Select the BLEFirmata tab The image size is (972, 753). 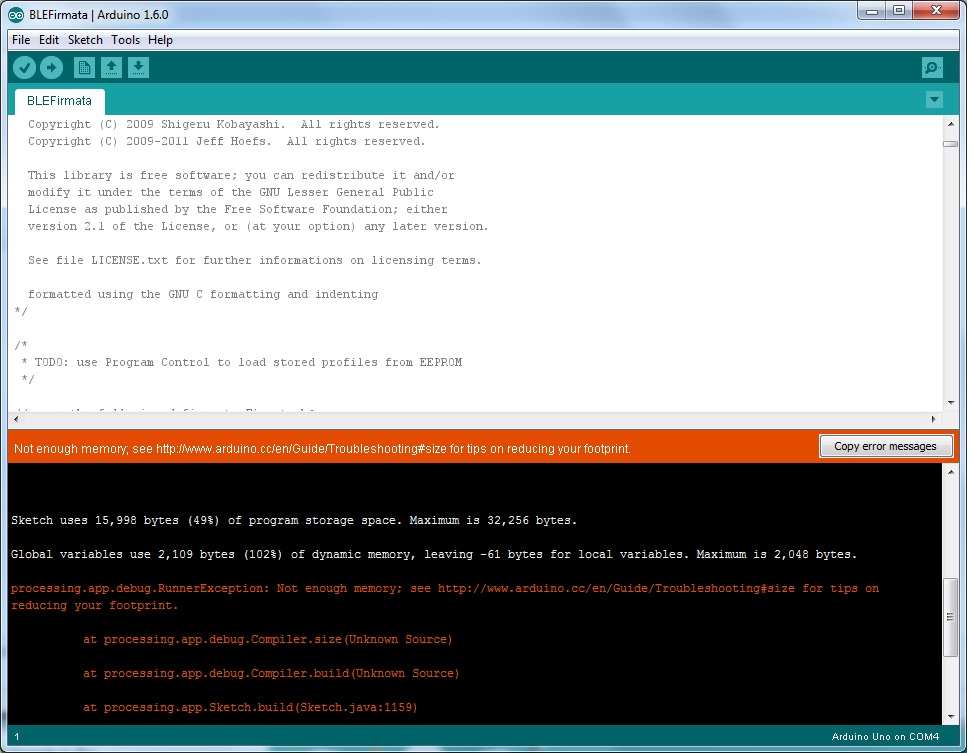pos(60,101)
